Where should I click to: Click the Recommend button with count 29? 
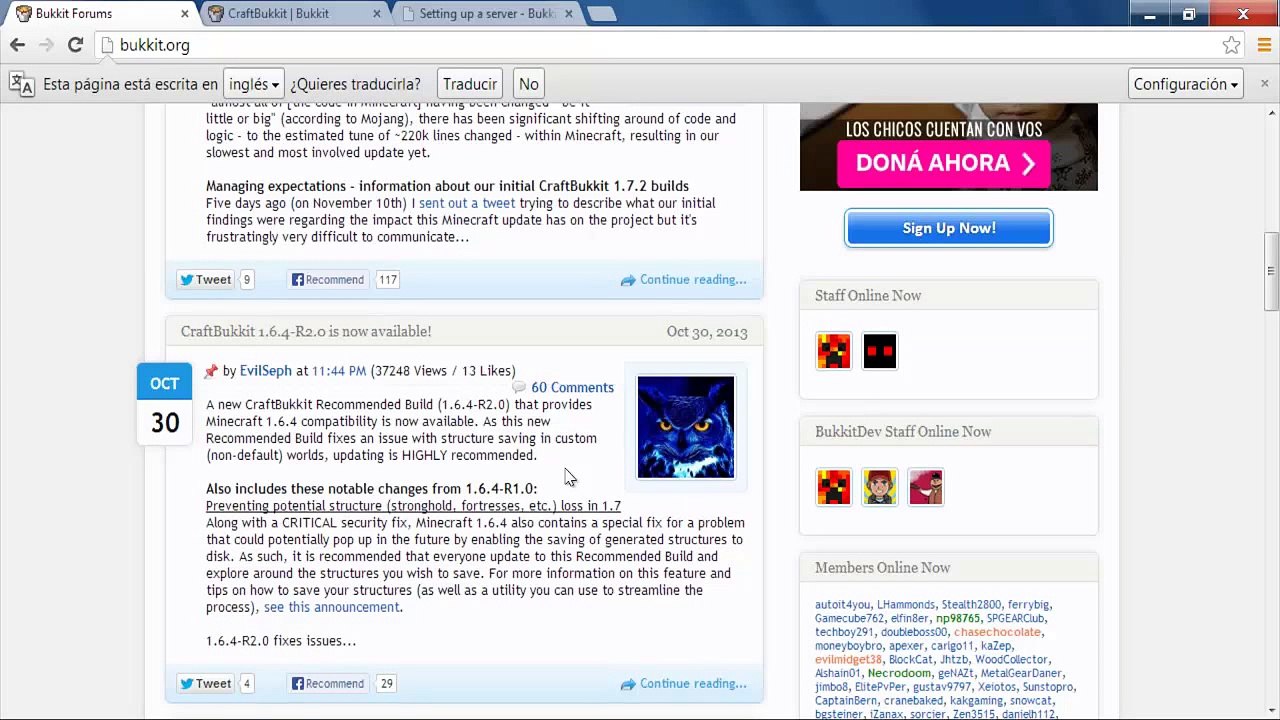coord(328,684)
